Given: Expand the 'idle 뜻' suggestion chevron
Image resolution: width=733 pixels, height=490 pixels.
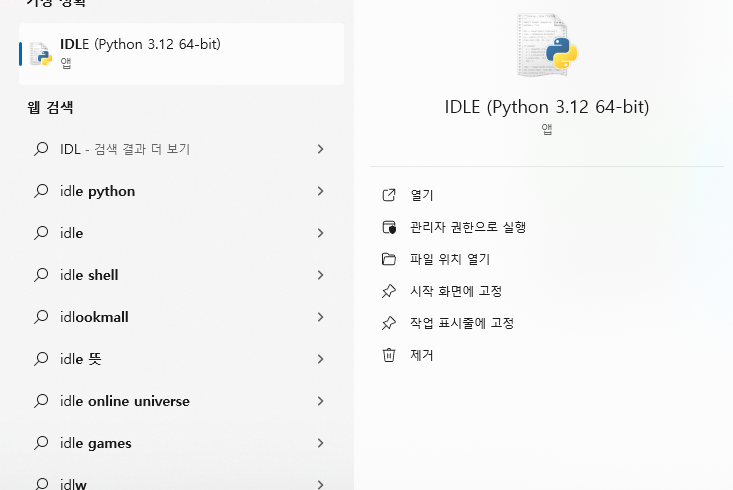Looking at the screenshot, I should pos(320,359).
